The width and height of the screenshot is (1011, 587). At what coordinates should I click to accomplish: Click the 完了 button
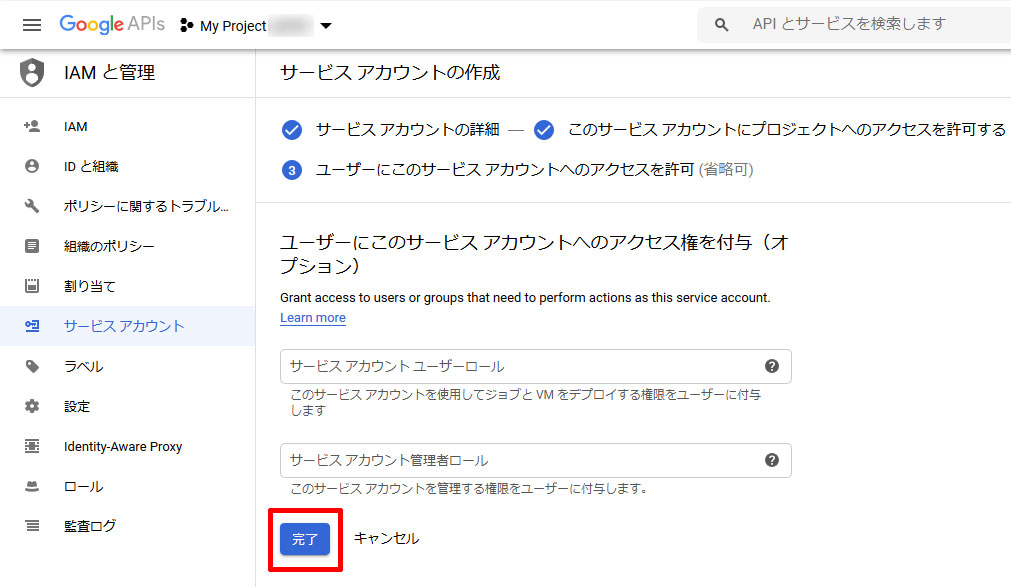point(305,539)
